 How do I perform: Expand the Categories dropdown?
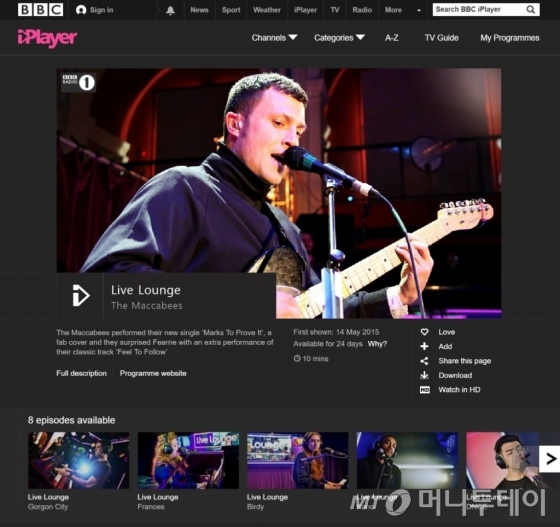point(339,38)
